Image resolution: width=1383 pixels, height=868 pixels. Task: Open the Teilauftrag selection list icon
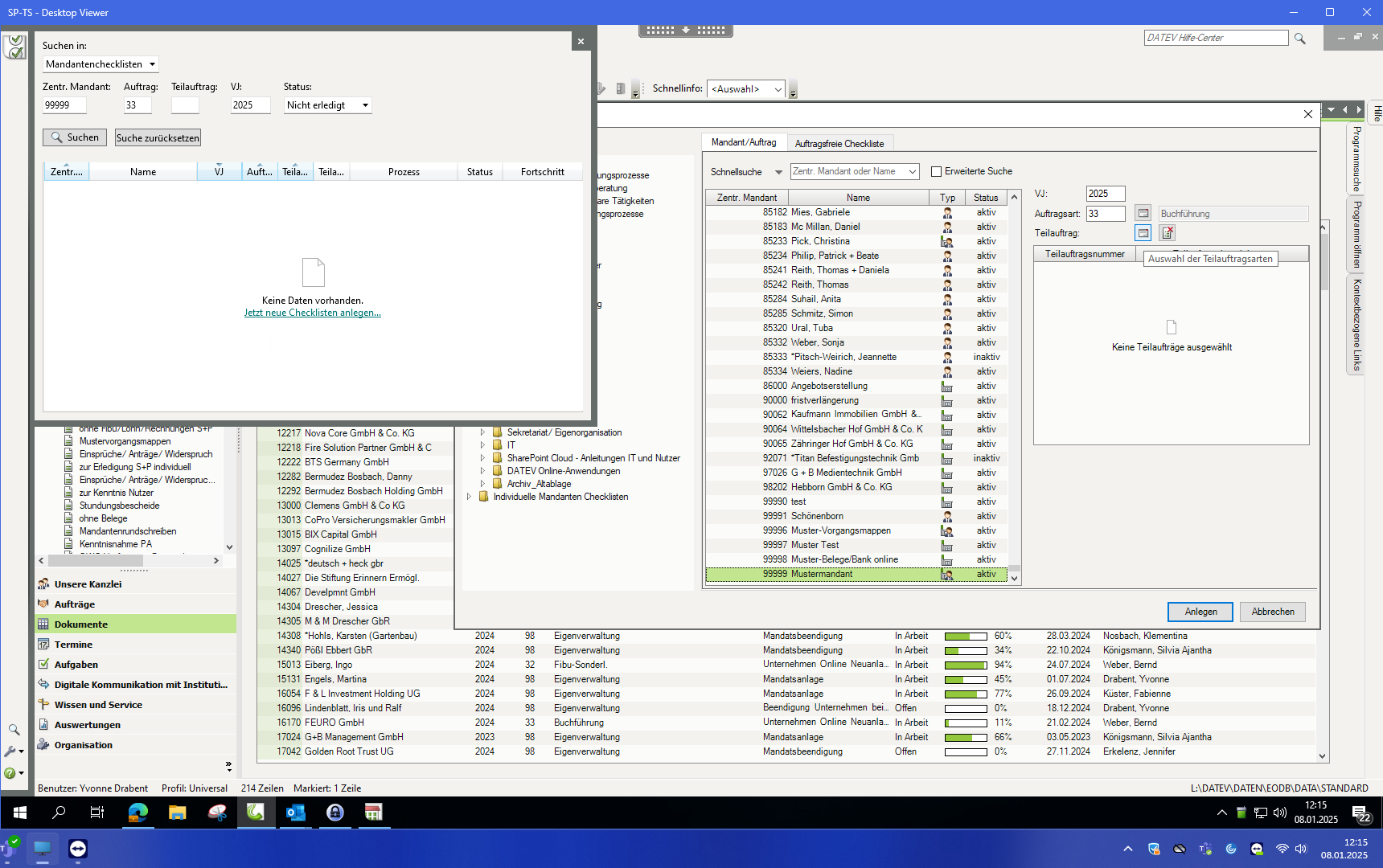click(x=1143, y=233)
